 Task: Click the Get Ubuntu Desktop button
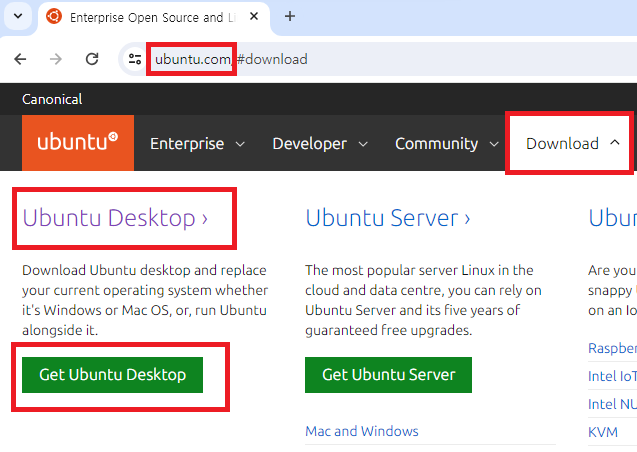(113, 375)
